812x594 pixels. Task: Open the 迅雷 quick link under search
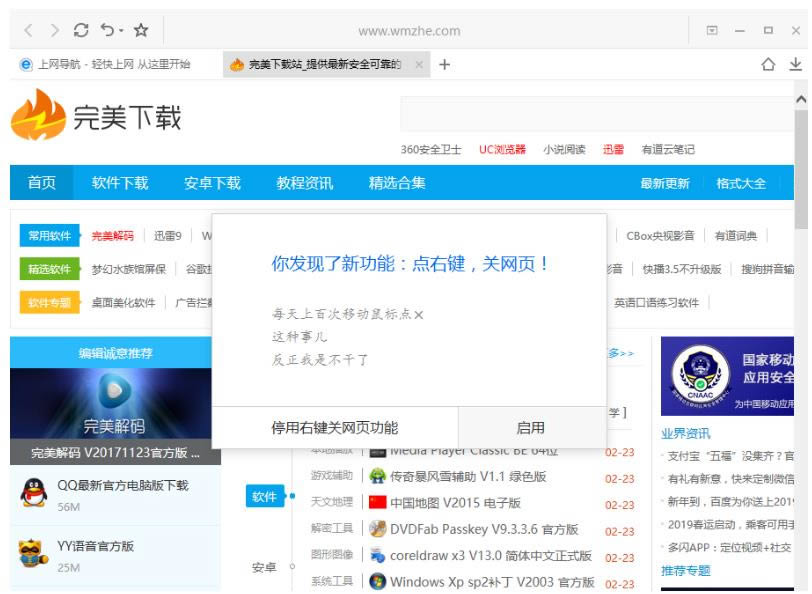[613, 150]
